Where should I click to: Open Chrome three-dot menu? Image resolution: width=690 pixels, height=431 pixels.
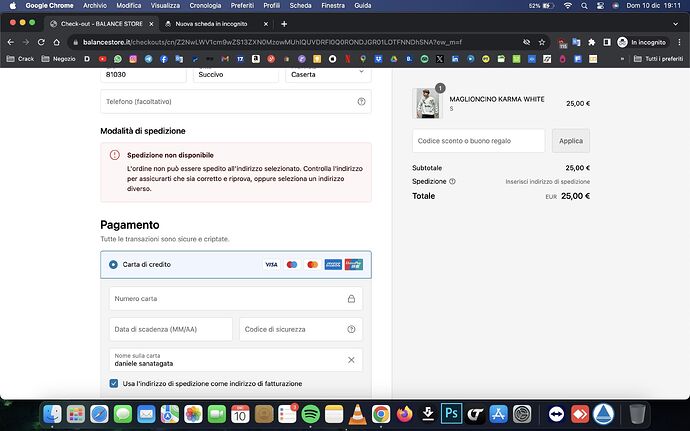(679, 42)
